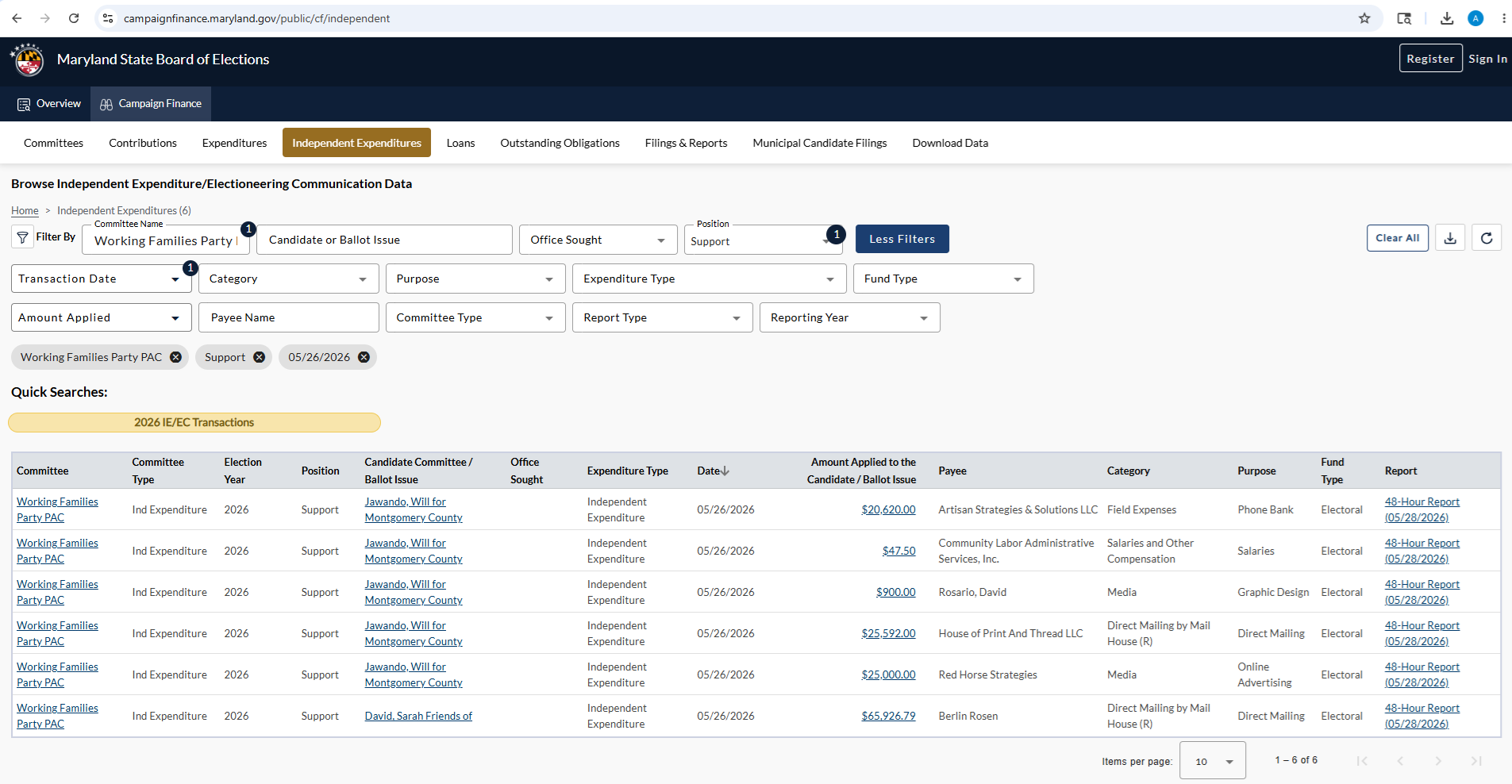Viewport: 1512px width, 784px height.
Task: Open the $20,620.00 amount link
Action: click(x=888, y=509)
